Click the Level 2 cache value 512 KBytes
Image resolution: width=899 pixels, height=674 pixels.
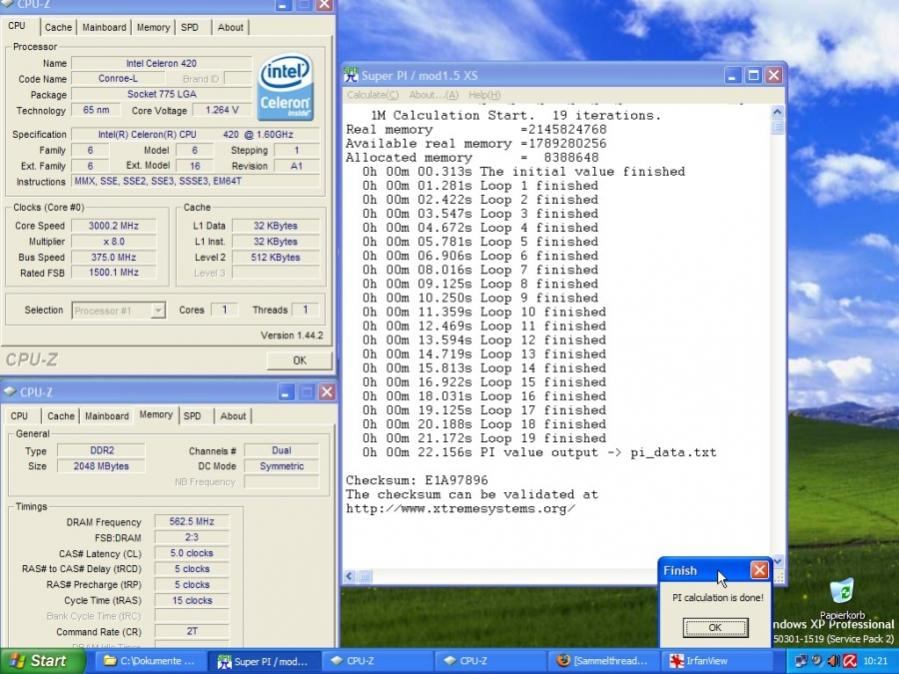[275, 257]
